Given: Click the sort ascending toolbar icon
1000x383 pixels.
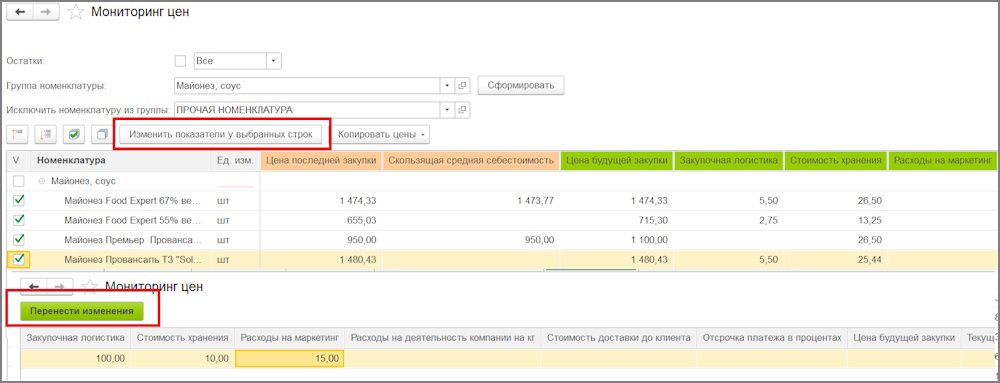Looking at the screenshot, I should 17,134.
